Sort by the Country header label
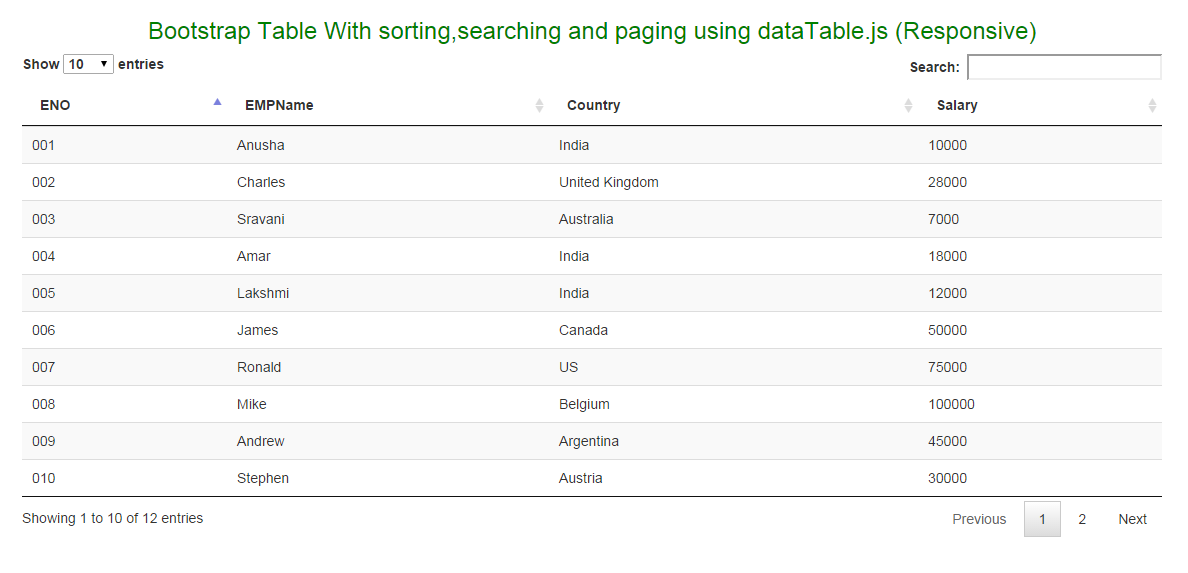 click(x=593, y=105)
